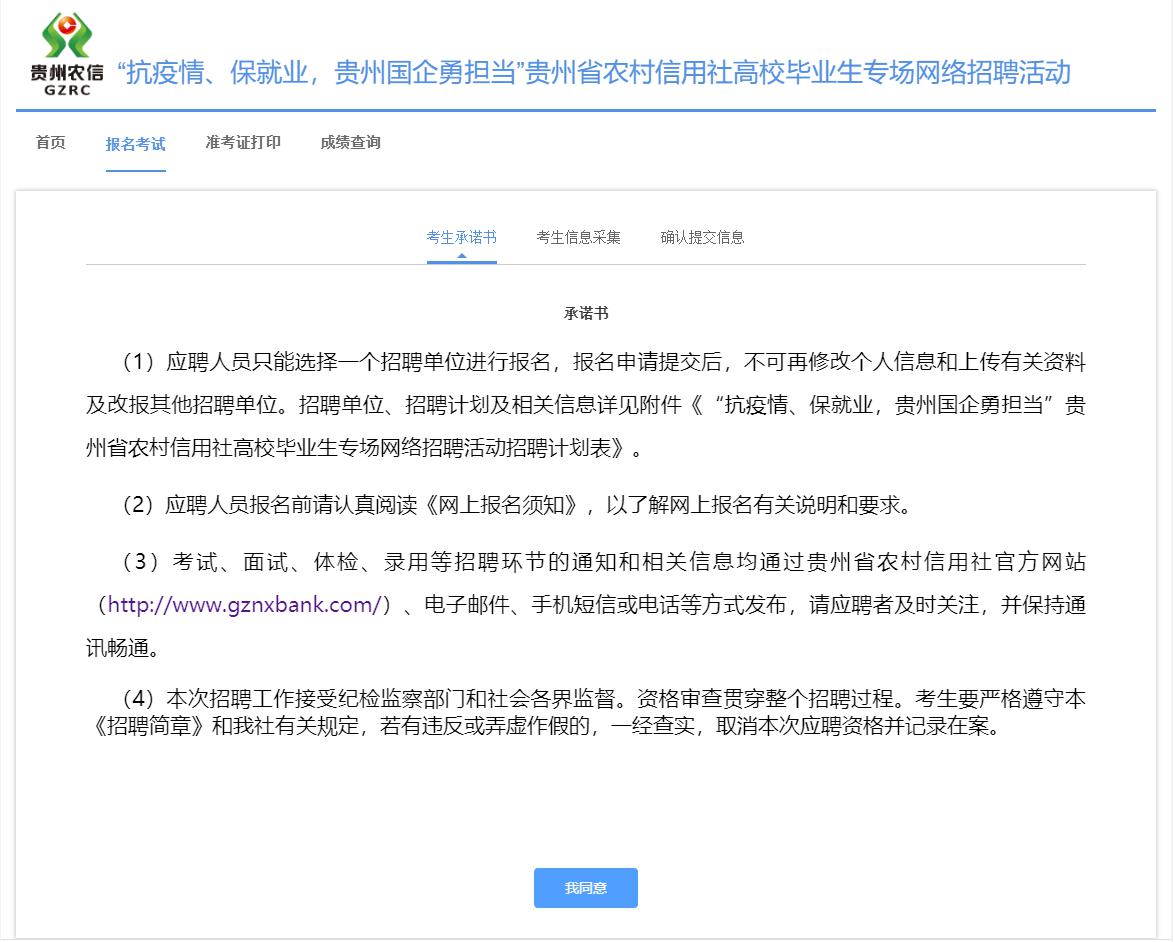Viewport: 1173px width, 942px height.
Task: Click the small triangle under 考生承诺书
Action: [x=461, y=256]
